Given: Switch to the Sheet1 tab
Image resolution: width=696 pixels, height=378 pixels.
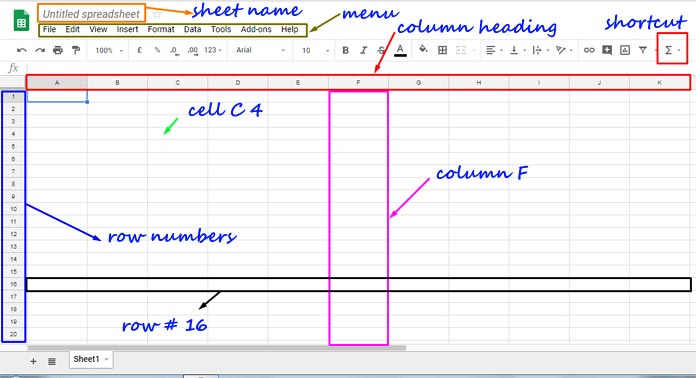Looking at the screenshot, I should pyautogui.click(x=86, y=359).
